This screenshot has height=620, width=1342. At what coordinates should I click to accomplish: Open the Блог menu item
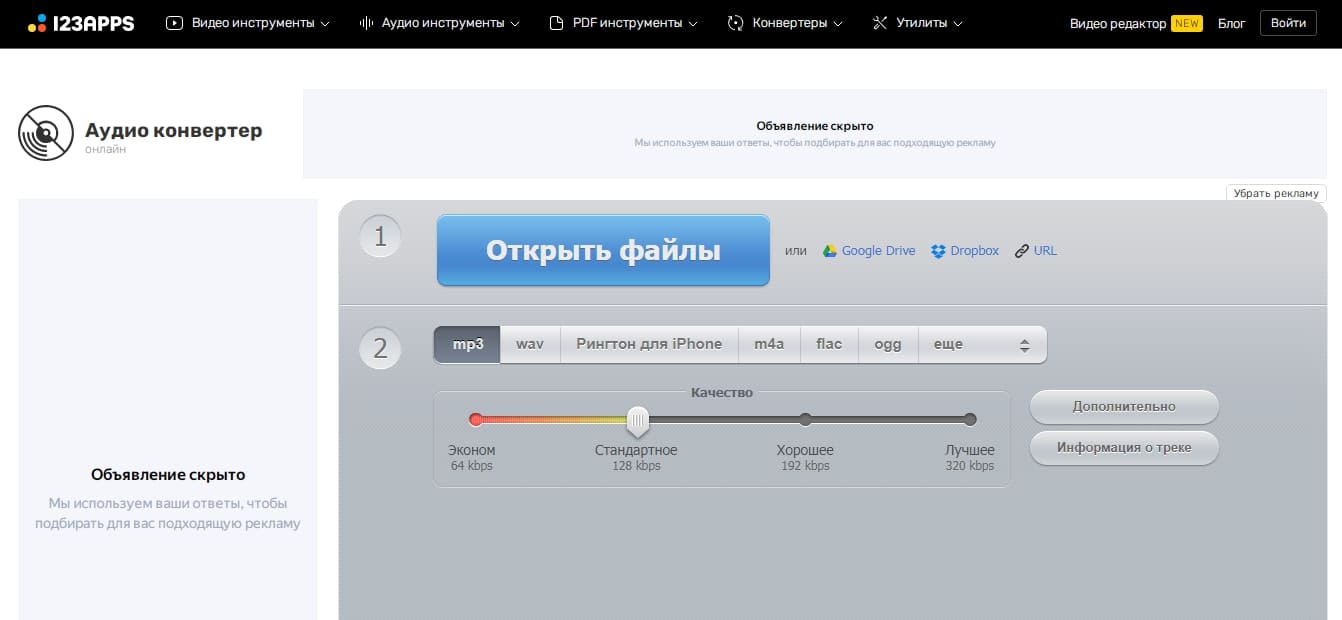[x=1231, y=23]
